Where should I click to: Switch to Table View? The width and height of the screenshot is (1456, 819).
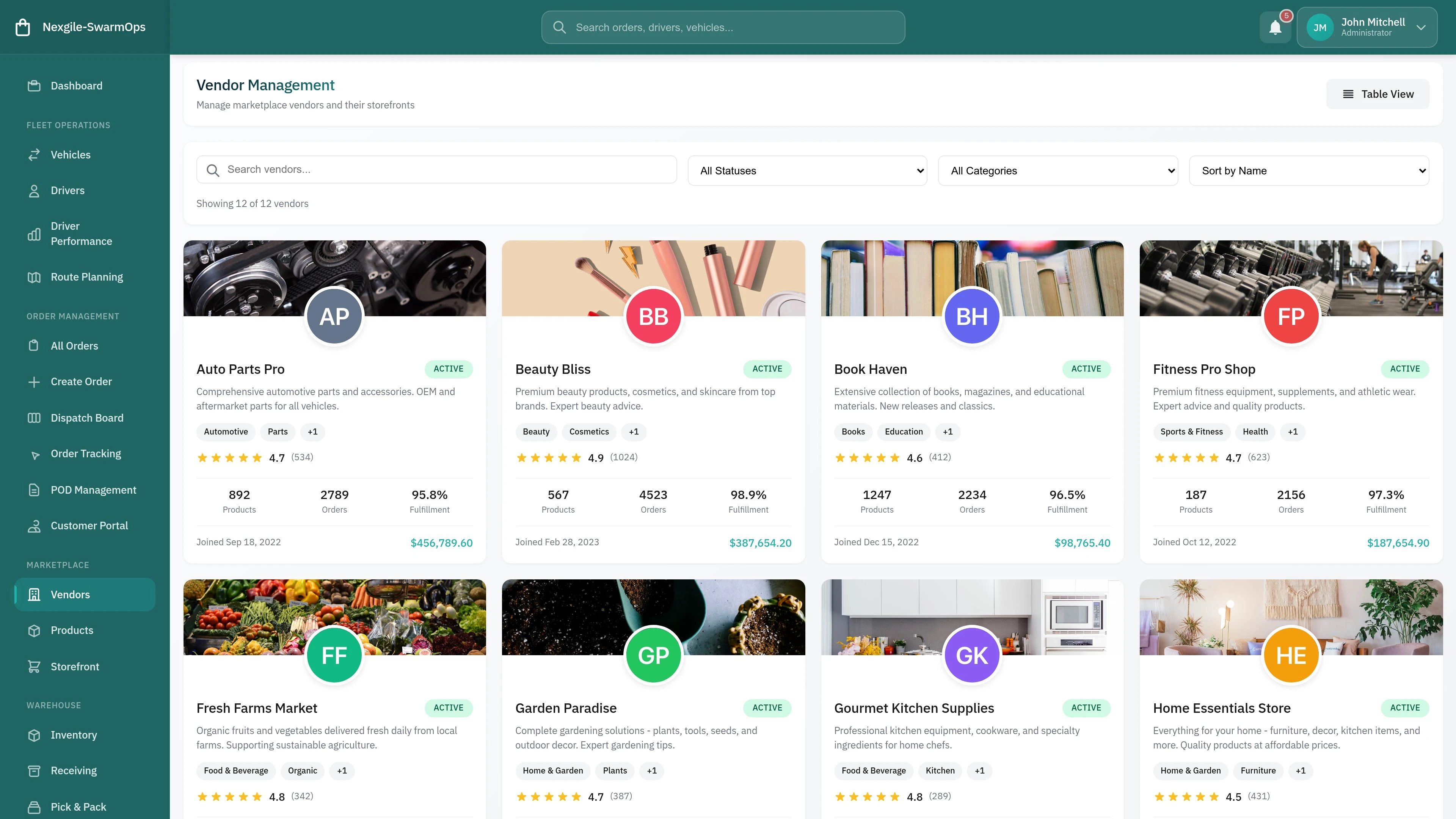(1378, 94)
